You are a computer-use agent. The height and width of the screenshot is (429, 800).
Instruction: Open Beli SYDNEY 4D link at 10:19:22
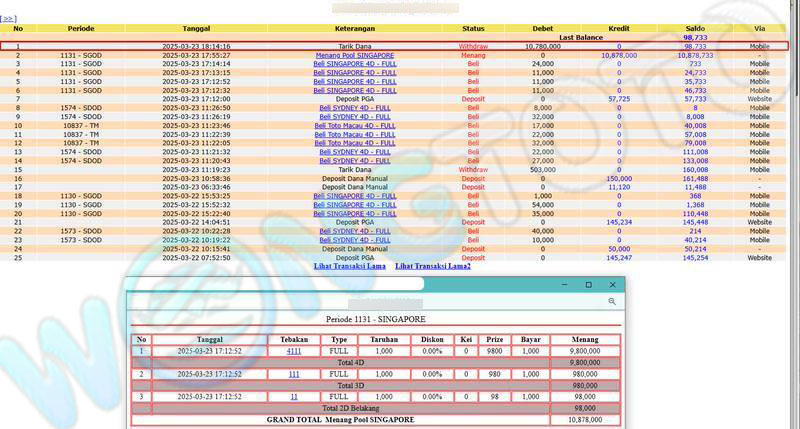point(355,240)
